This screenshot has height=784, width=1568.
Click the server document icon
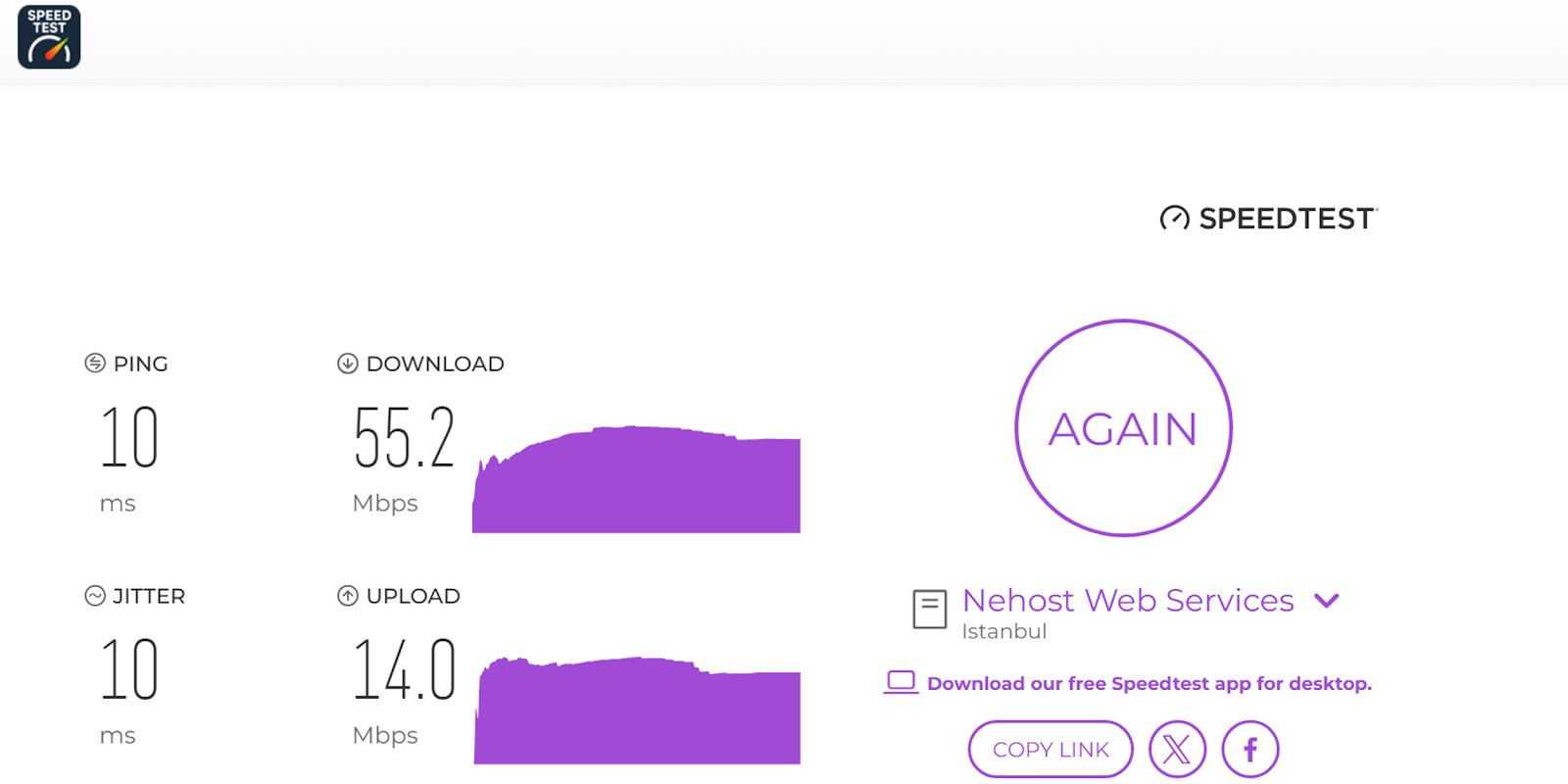929,609
